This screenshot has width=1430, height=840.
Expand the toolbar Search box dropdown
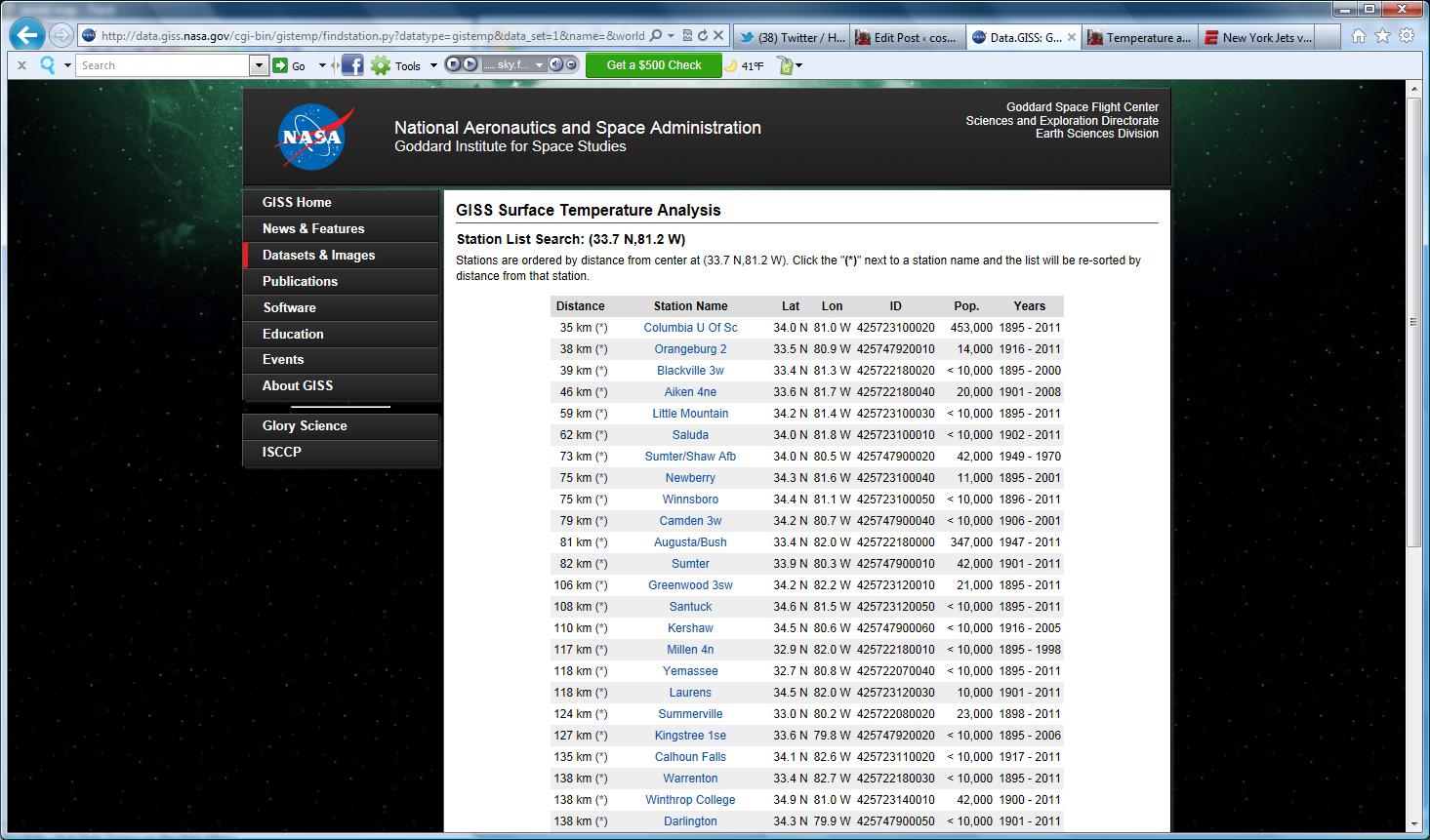tap(259, 65)
